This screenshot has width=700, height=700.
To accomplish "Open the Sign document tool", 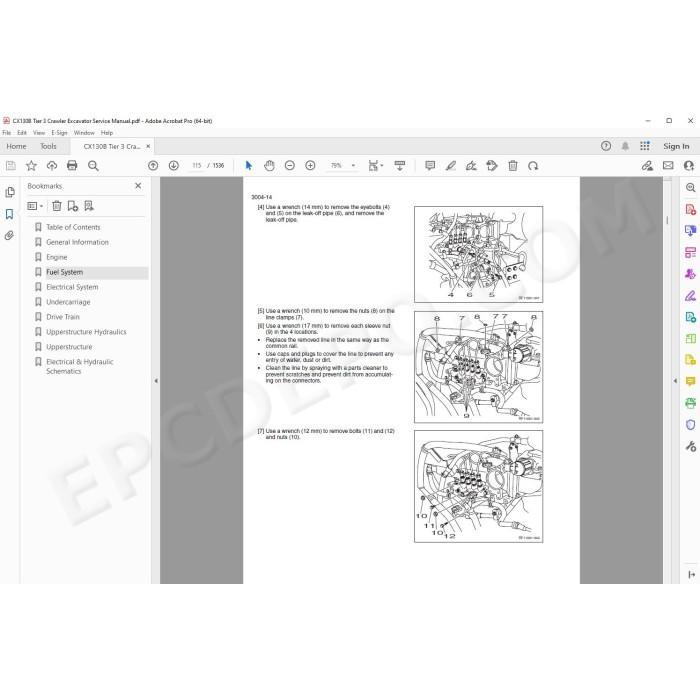I will (471, 166).
